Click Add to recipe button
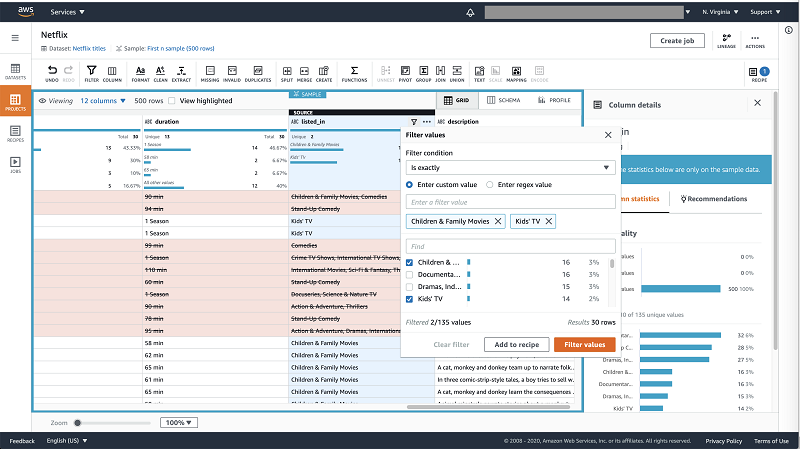This screenshot has width=800, height=449. tap(516, 345)
